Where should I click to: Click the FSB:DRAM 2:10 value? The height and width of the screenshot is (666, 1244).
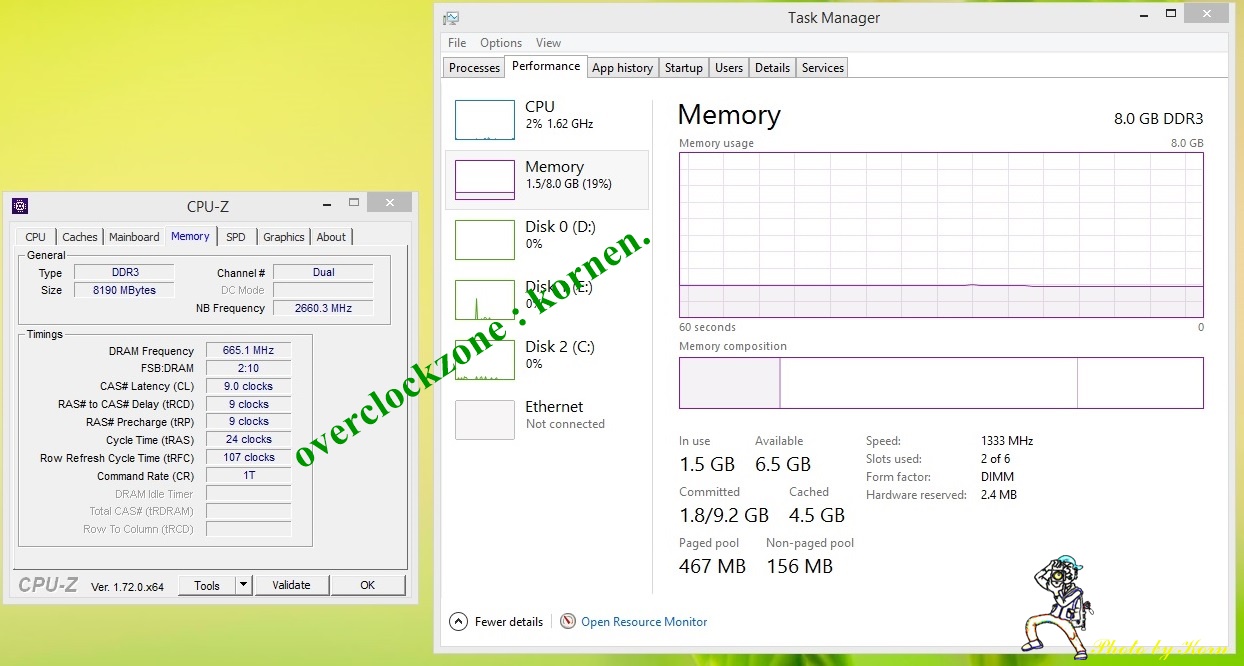[248, 368]
